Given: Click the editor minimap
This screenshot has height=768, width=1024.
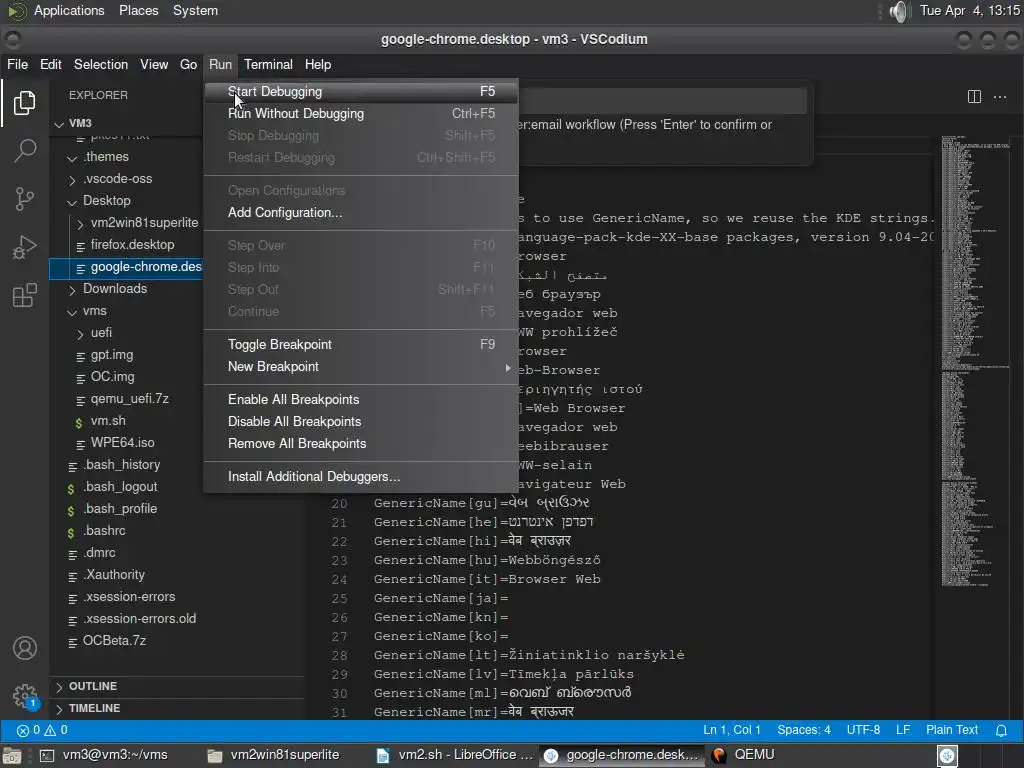Looking at the screenshot, I should click(976, 360).
